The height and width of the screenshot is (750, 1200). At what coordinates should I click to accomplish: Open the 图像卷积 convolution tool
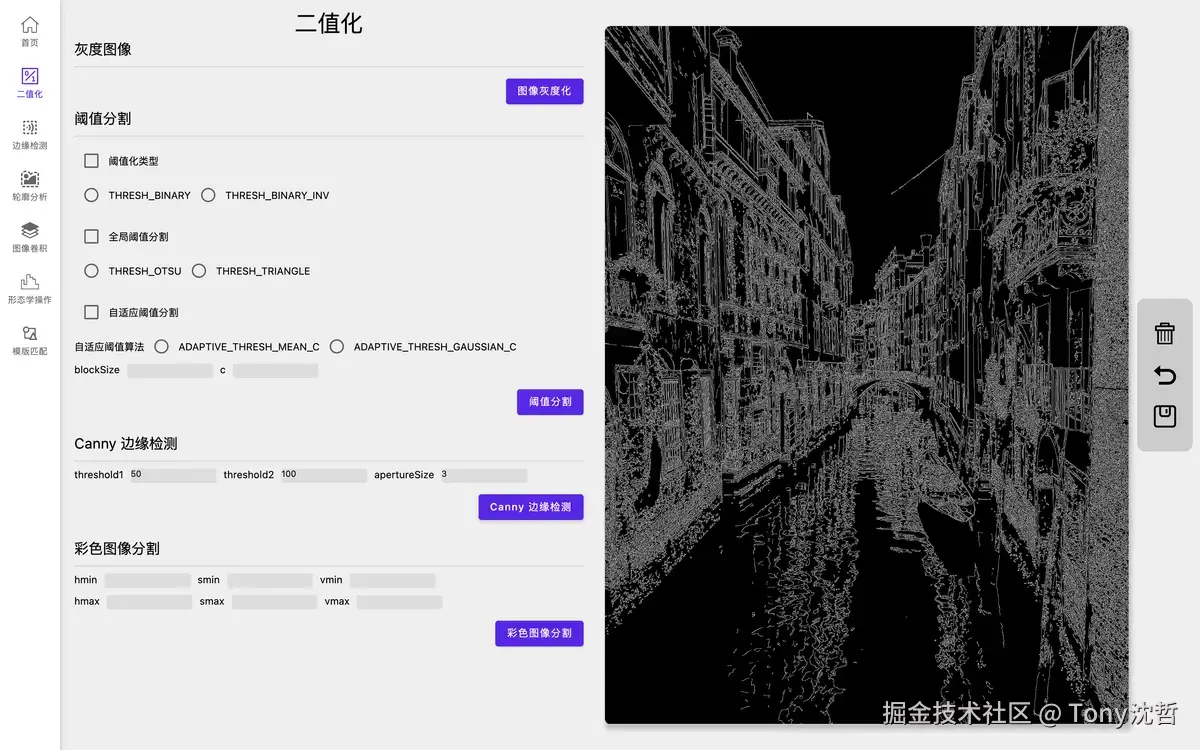[29, 237]
